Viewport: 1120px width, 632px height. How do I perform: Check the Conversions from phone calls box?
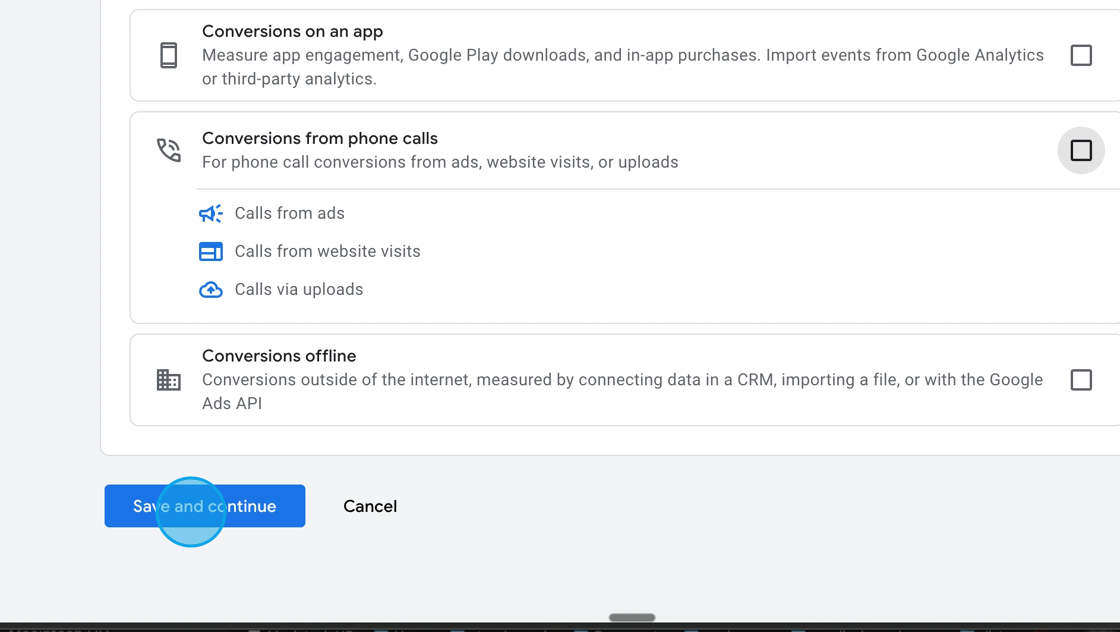tap(1081, 150)
